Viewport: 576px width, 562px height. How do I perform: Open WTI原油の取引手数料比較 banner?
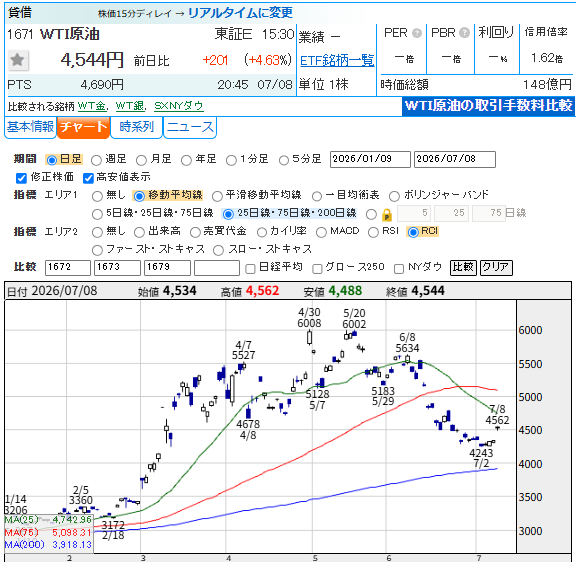tap(488, 107)
